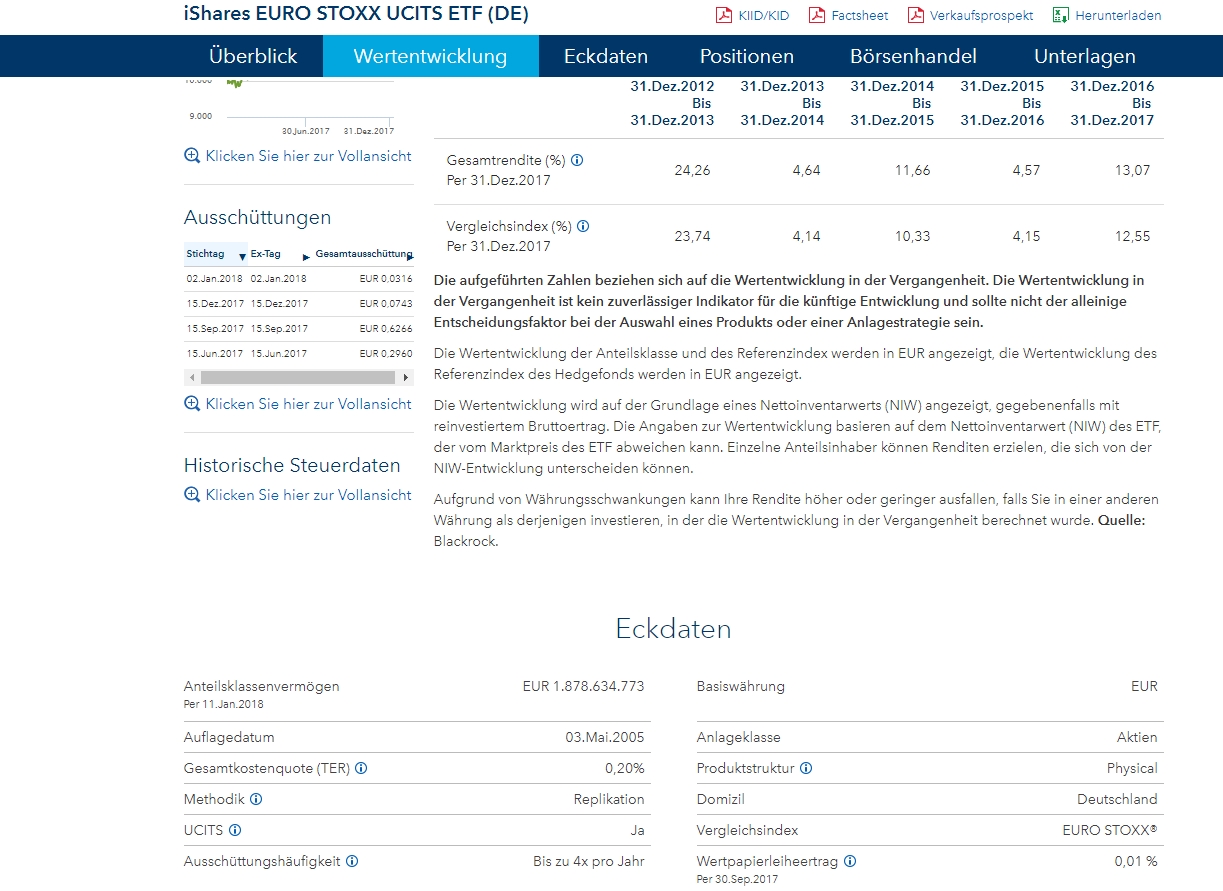This screenshot has width=1223, height=891.
Task: Open the Eckdaten tab
Action: click(606, 56)
